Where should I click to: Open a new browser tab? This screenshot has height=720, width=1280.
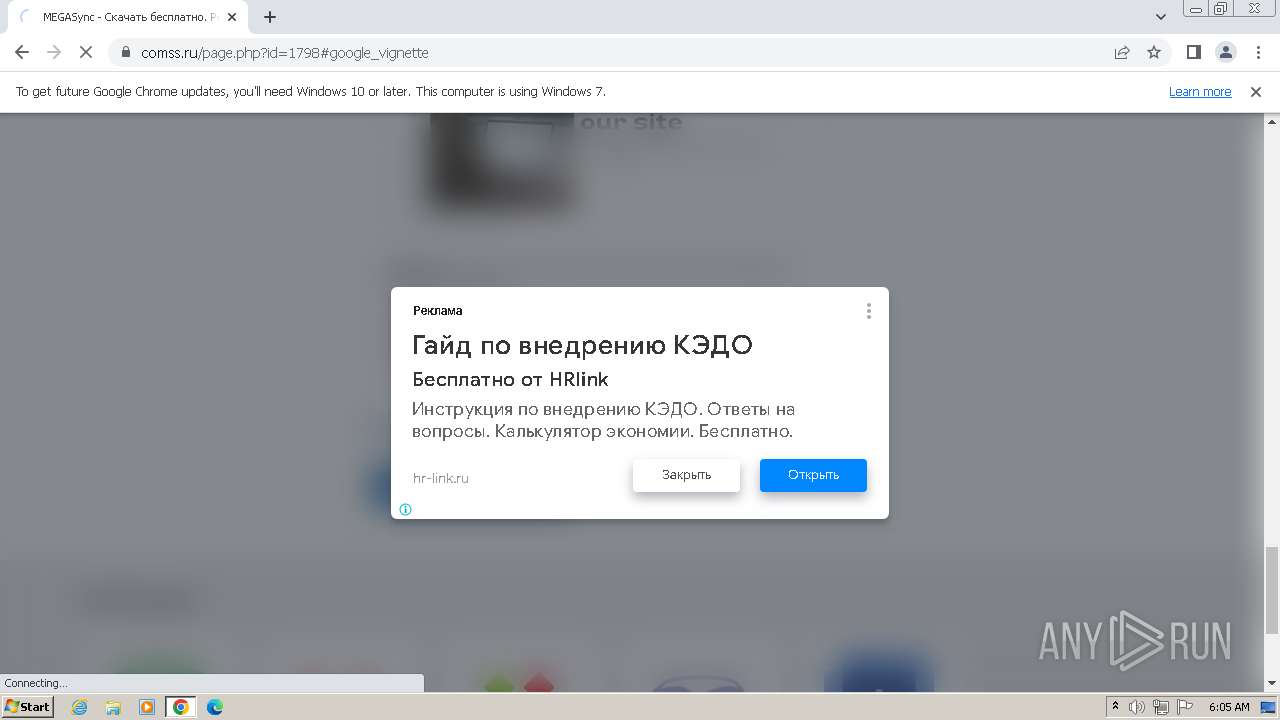[270, 17]
